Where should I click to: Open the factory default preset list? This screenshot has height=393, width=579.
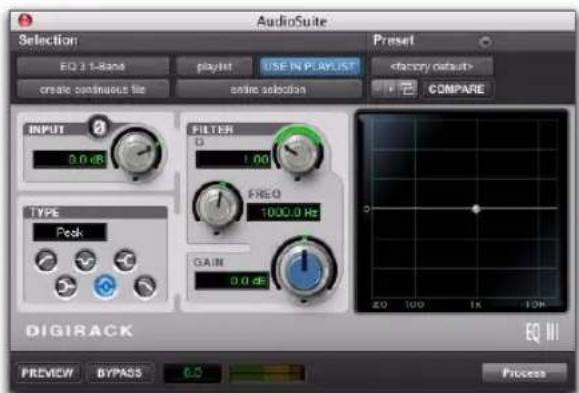[432, 67]
